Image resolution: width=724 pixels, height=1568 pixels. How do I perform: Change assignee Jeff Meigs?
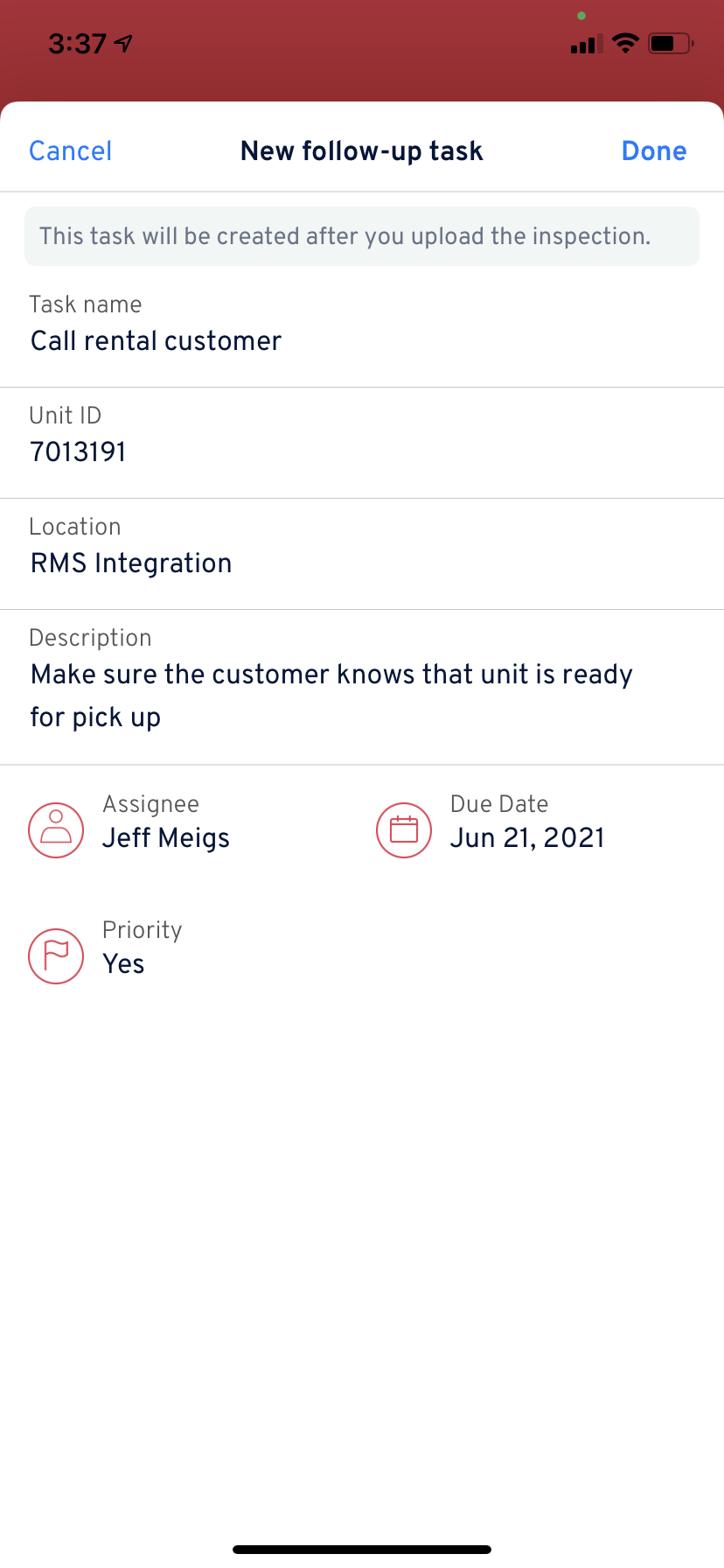point(166,837)
